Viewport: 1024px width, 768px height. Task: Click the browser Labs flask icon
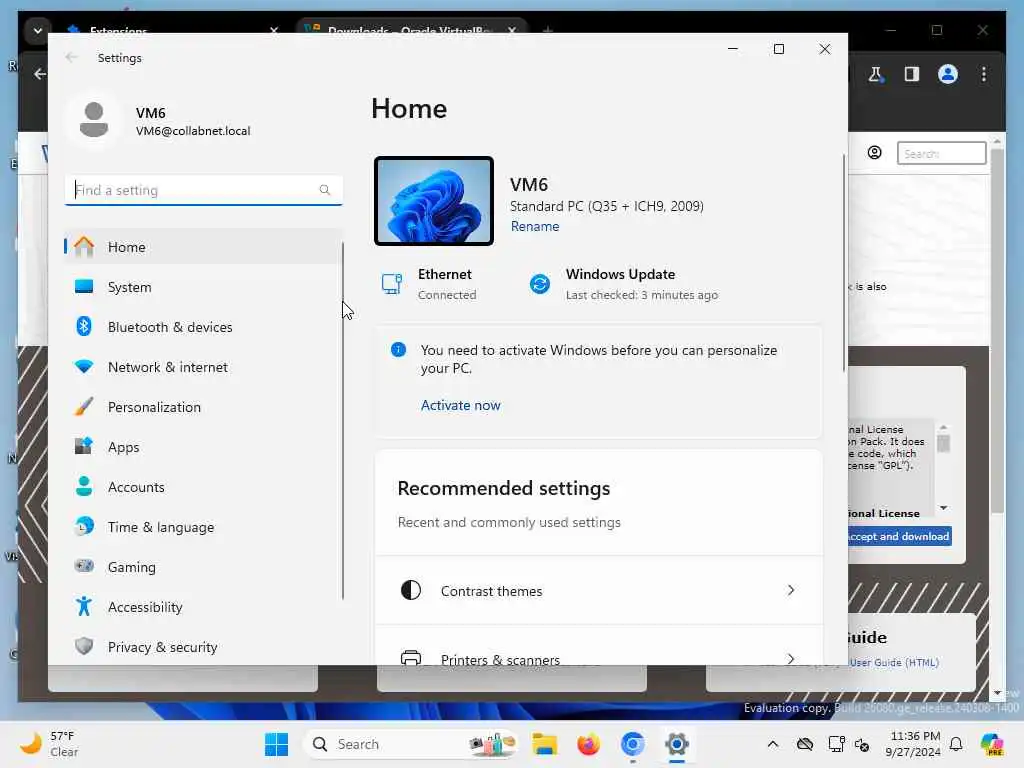coord(875,74)
